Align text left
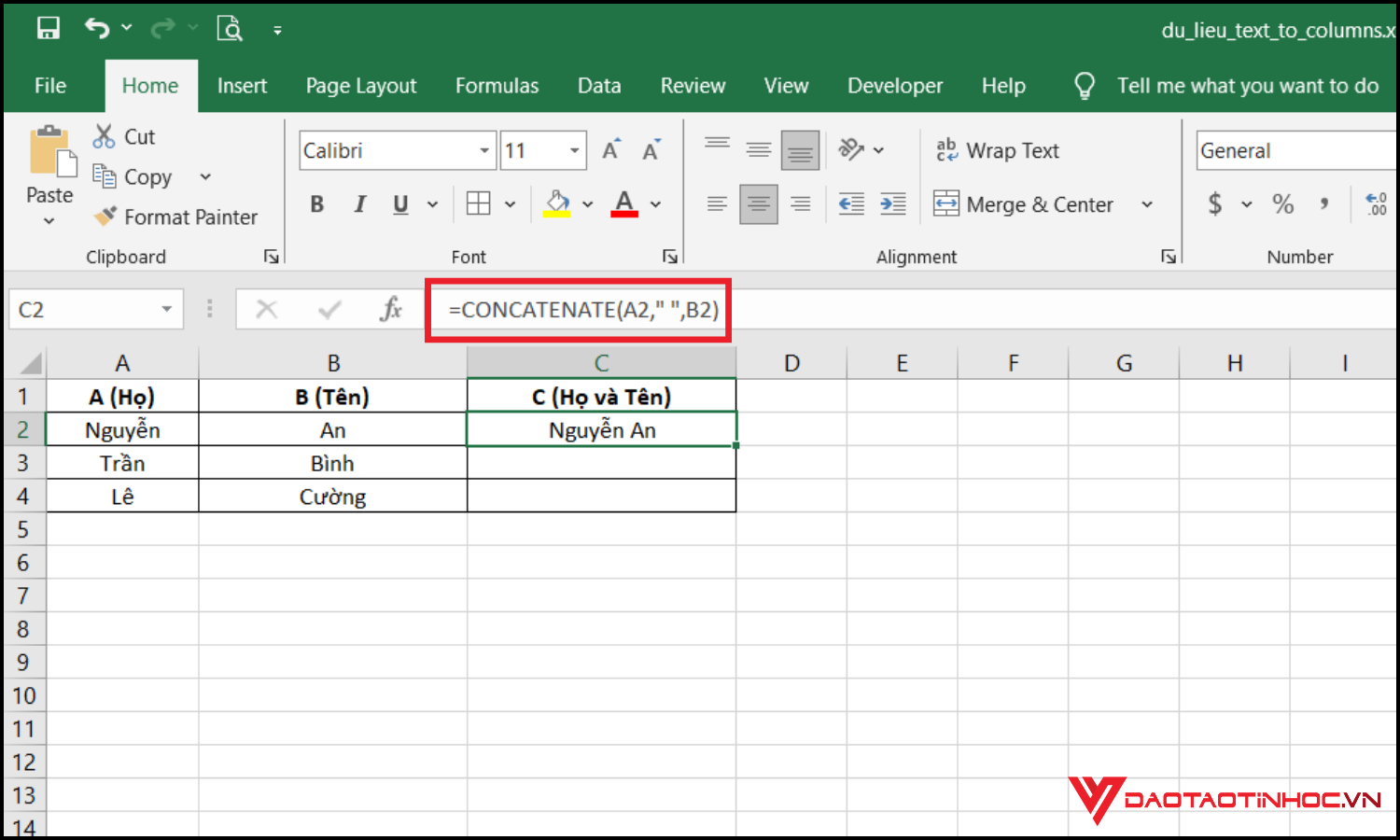The image size is (1400, 840). 718,203
